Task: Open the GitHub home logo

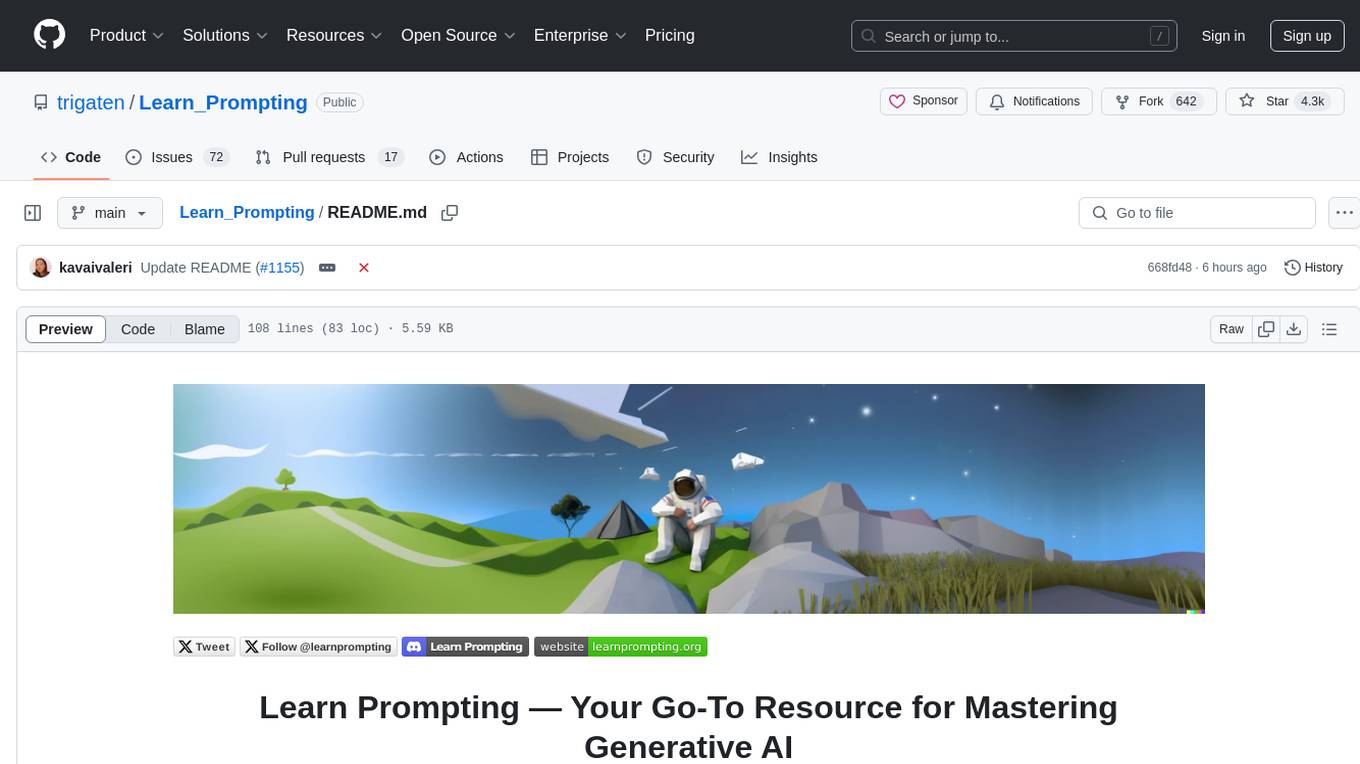Action: (x=49, y=35)
